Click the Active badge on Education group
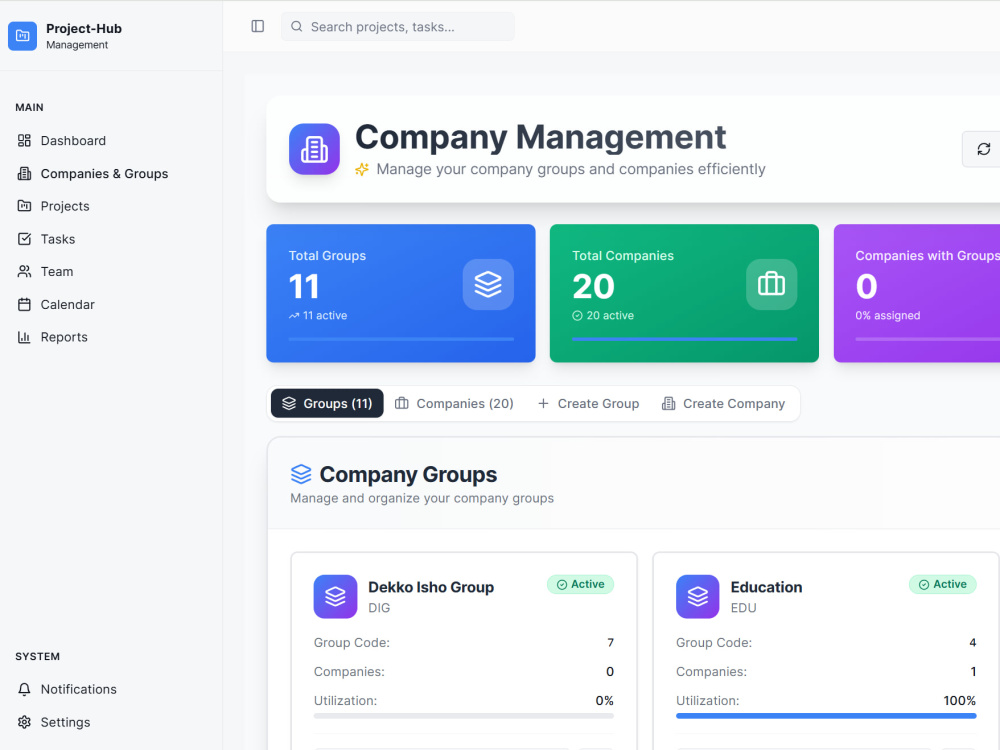1000x750 pixels. pyautogui.click(x=943, y=584)
